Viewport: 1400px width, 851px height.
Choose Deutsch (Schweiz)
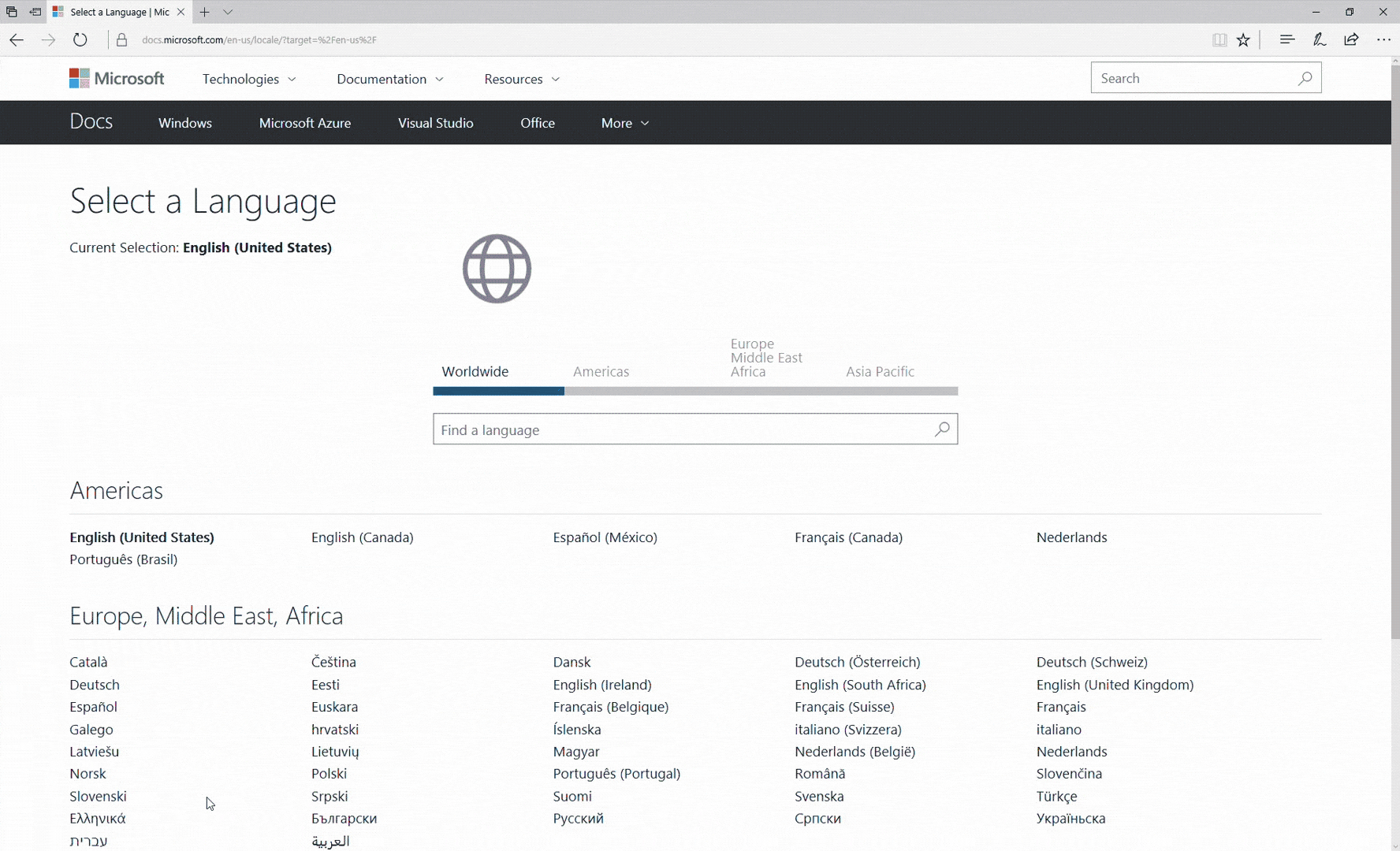click(x=1092, y=662)
